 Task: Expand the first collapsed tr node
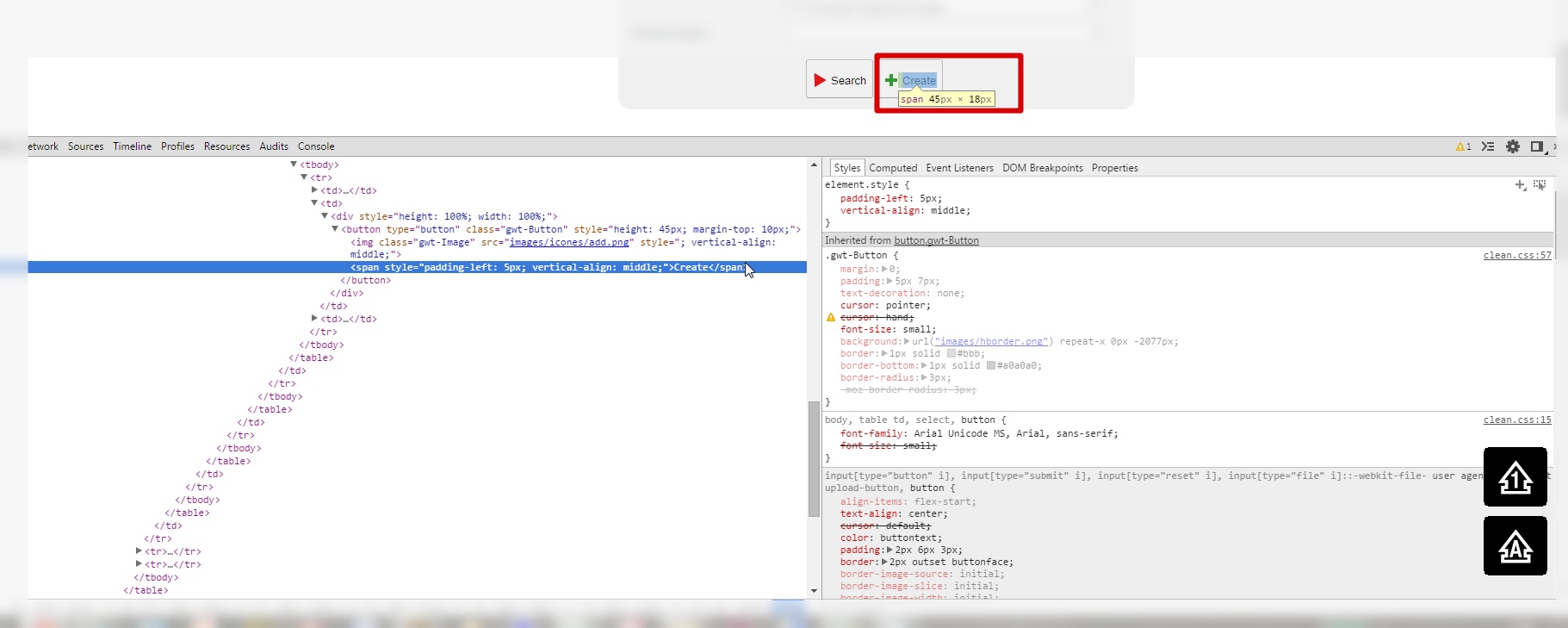(139, 550)
